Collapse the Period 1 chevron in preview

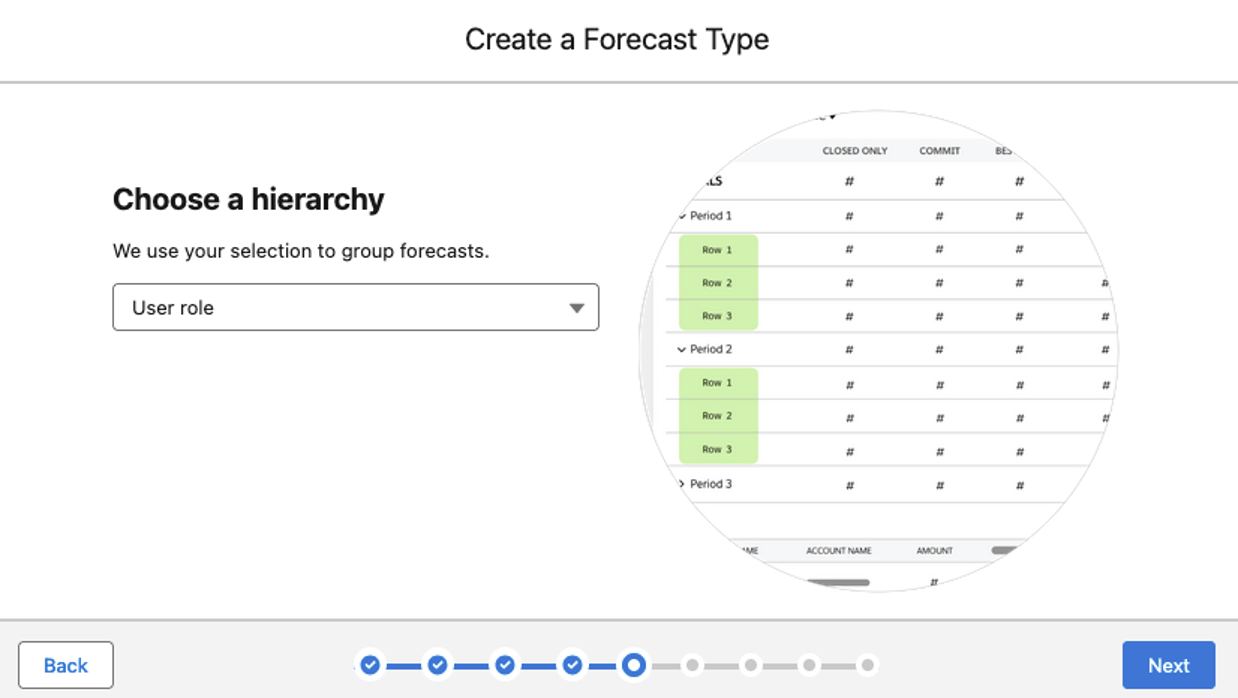click(x=682, y=216)
